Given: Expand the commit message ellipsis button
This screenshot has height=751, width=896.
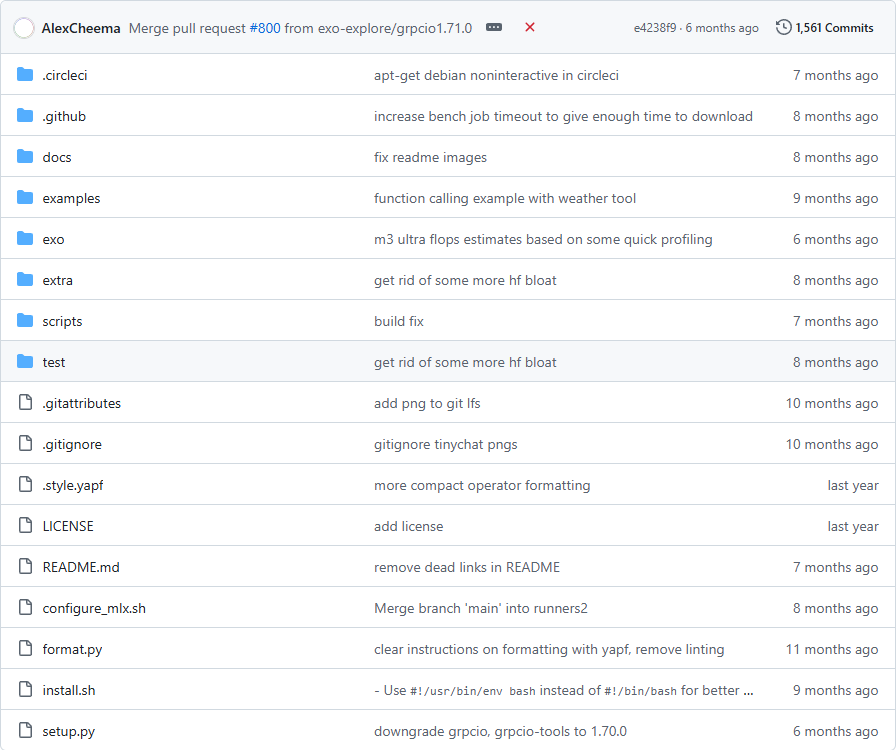Looking at the screenshot, I should coord(494,28).
